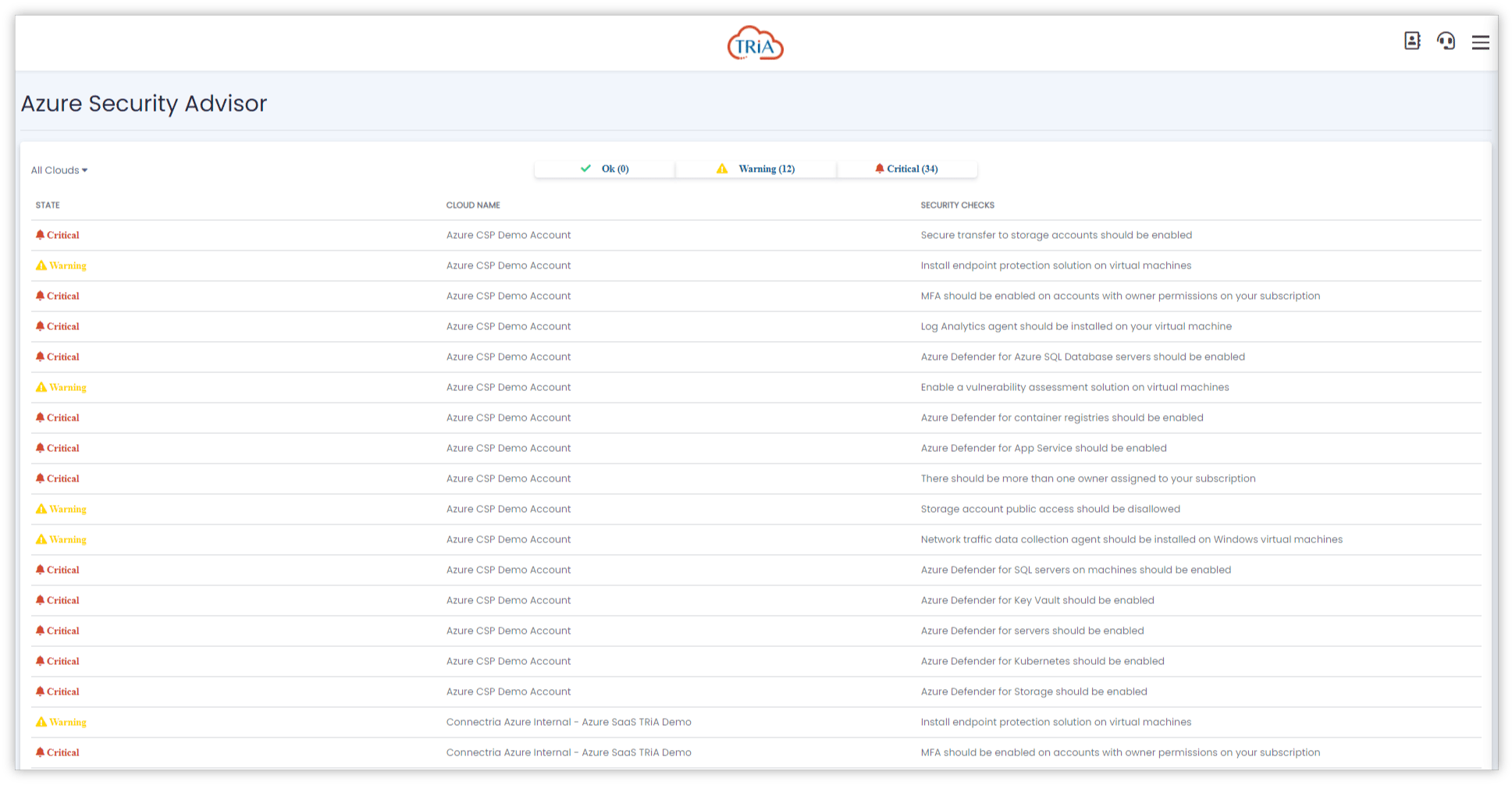Expand the All Clouds dropdown
Image resolution: width=1512 pixels, height=789 pixels.
(59, 170)
